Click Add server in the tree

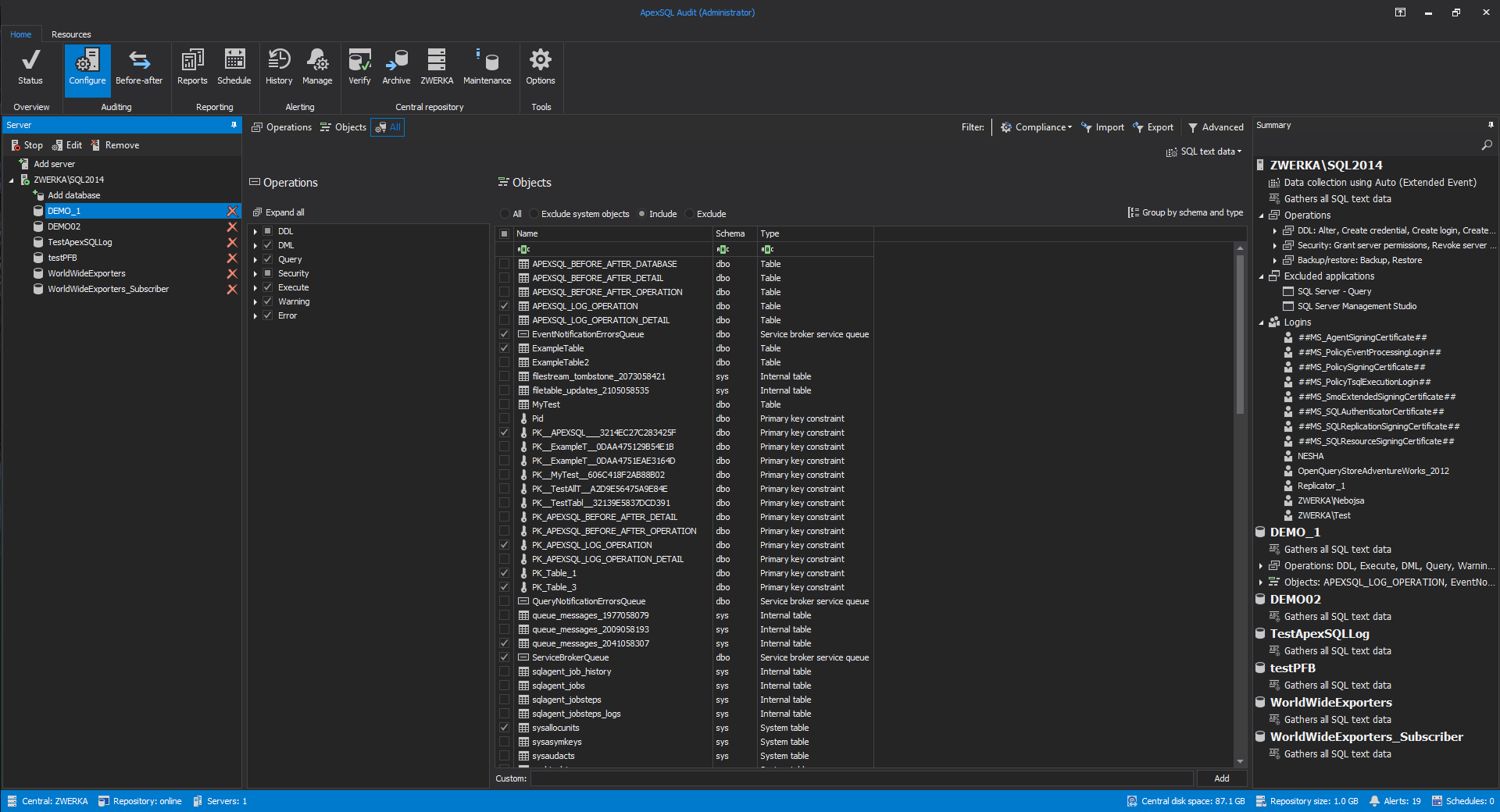click(x=47, y=164)
